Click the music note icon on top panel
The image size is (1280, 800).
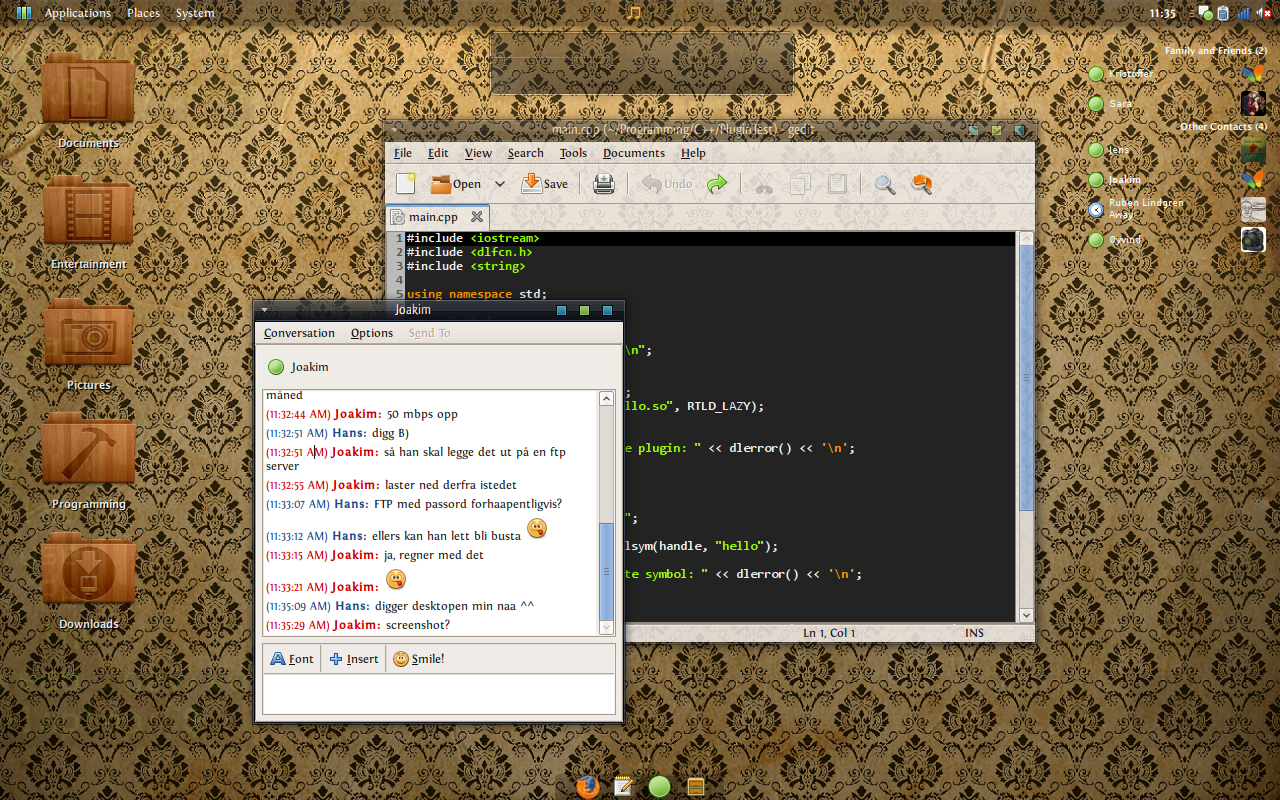click(x=633, y=13)
